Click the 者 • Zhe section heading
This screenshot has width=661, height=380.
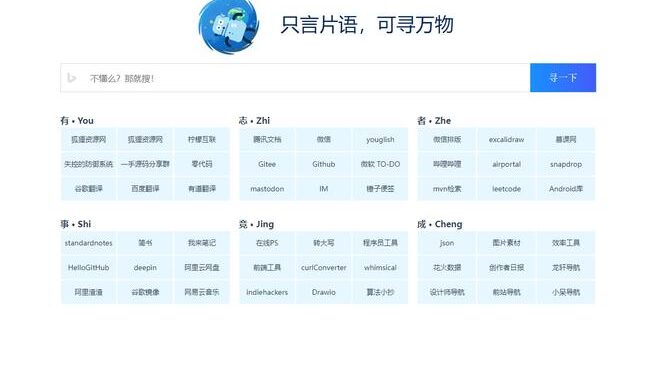click(x=434, y=121)
